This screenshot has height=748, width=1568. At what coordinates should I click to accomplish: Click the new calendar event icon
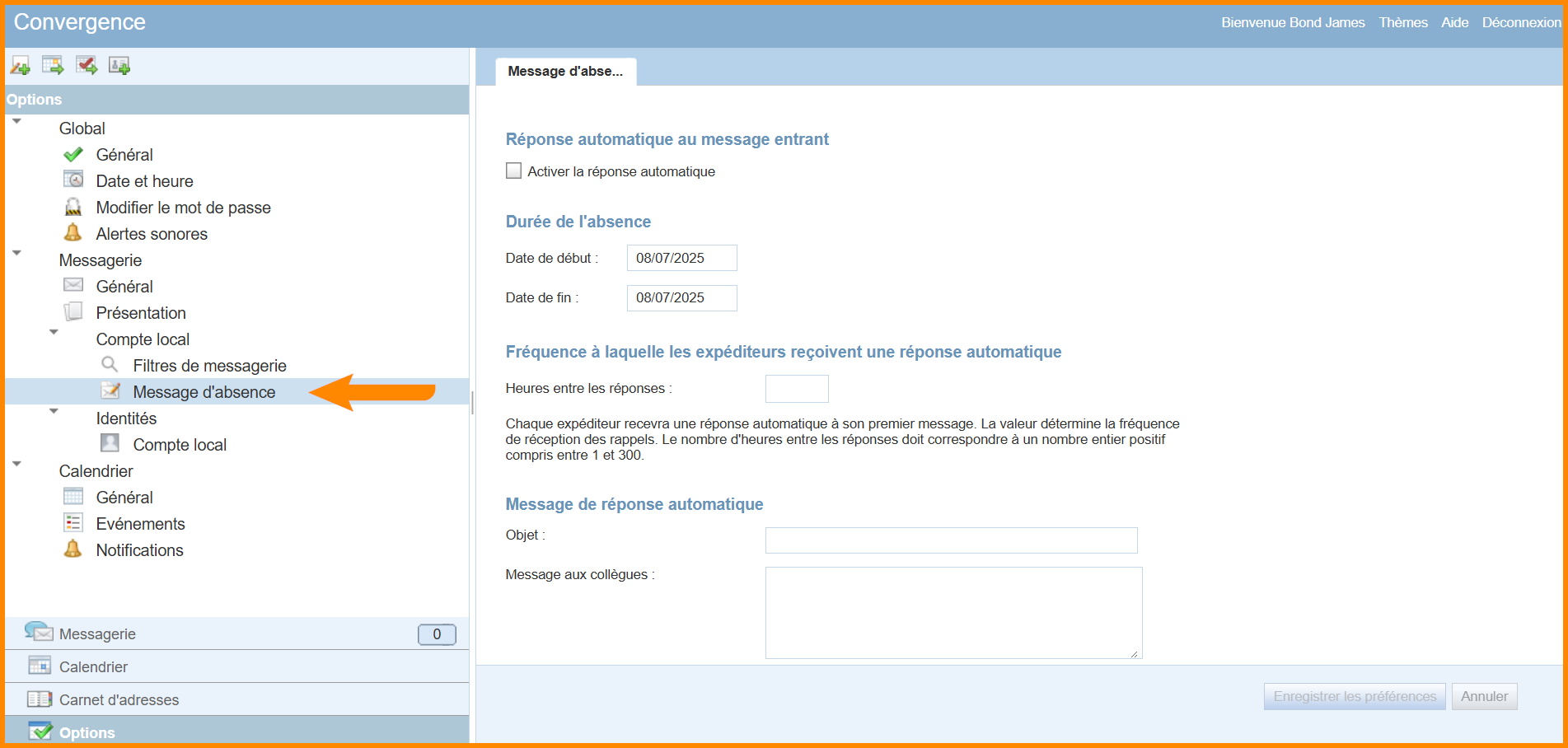pyautogui.click(x=54, y=66)
